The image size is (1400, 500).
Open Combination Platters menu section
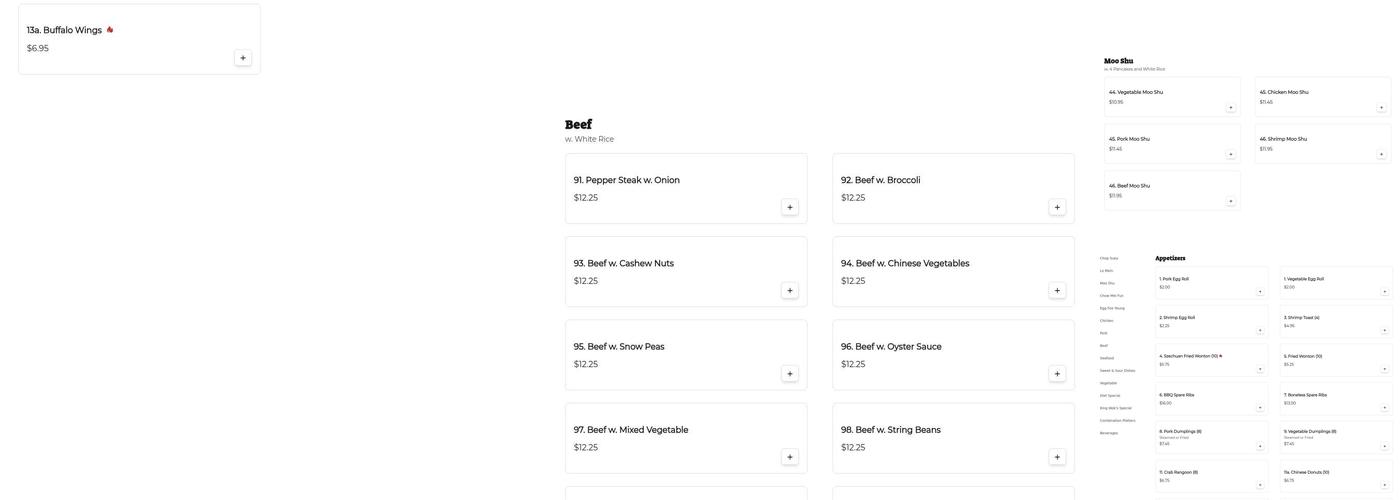coord(1117,420)
